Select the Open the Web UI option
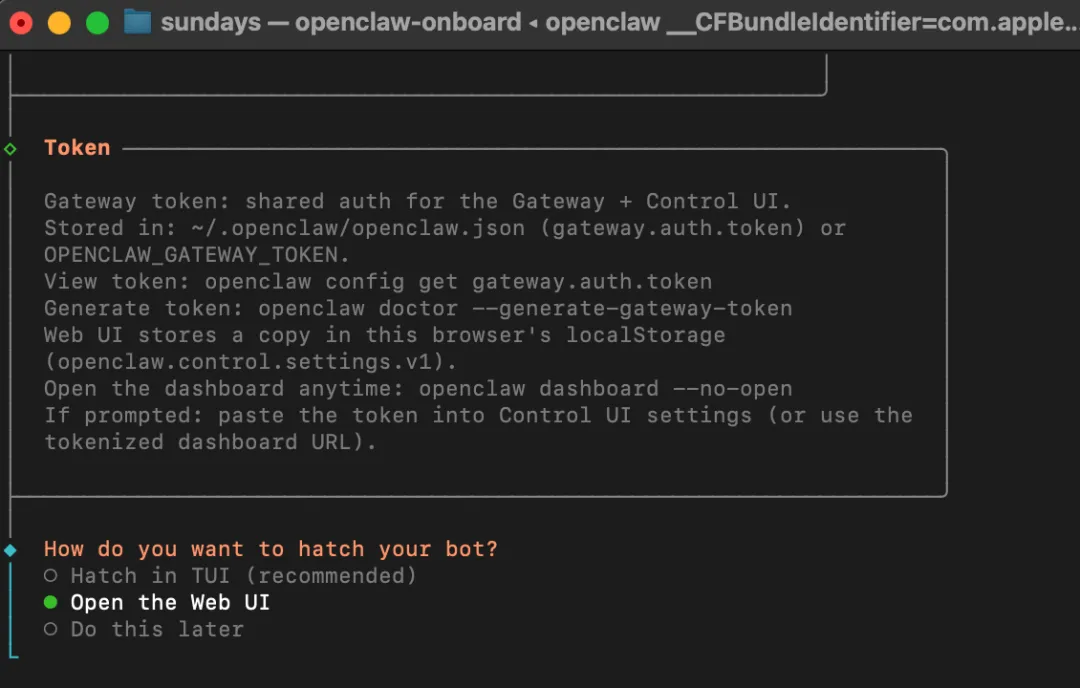Viewport: 1080px width, 688px height. click(x=170, y=603)
